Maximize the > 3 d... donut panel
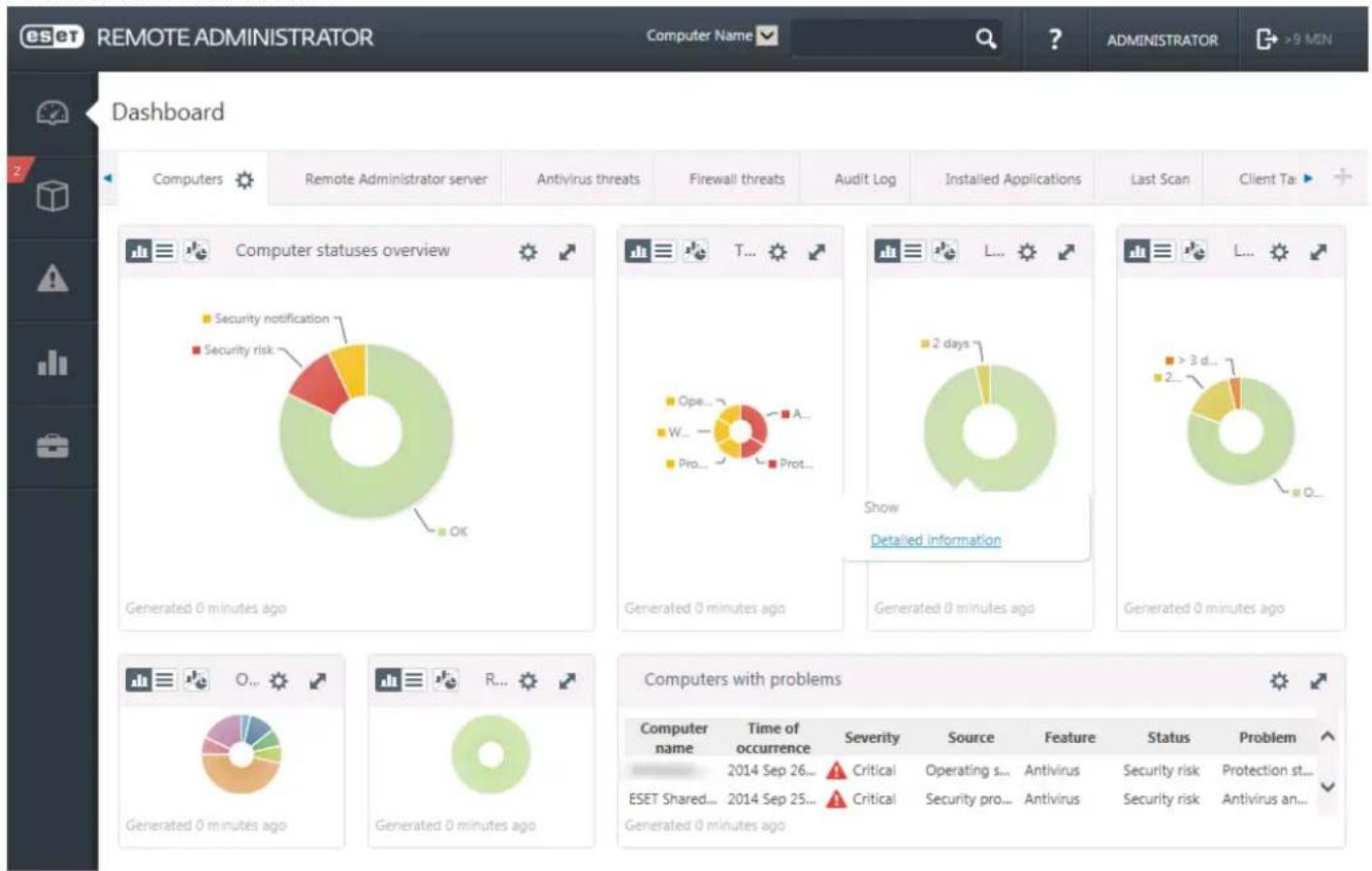The height and width of the screenshot is (871, 1372). tap(1319, 252)
